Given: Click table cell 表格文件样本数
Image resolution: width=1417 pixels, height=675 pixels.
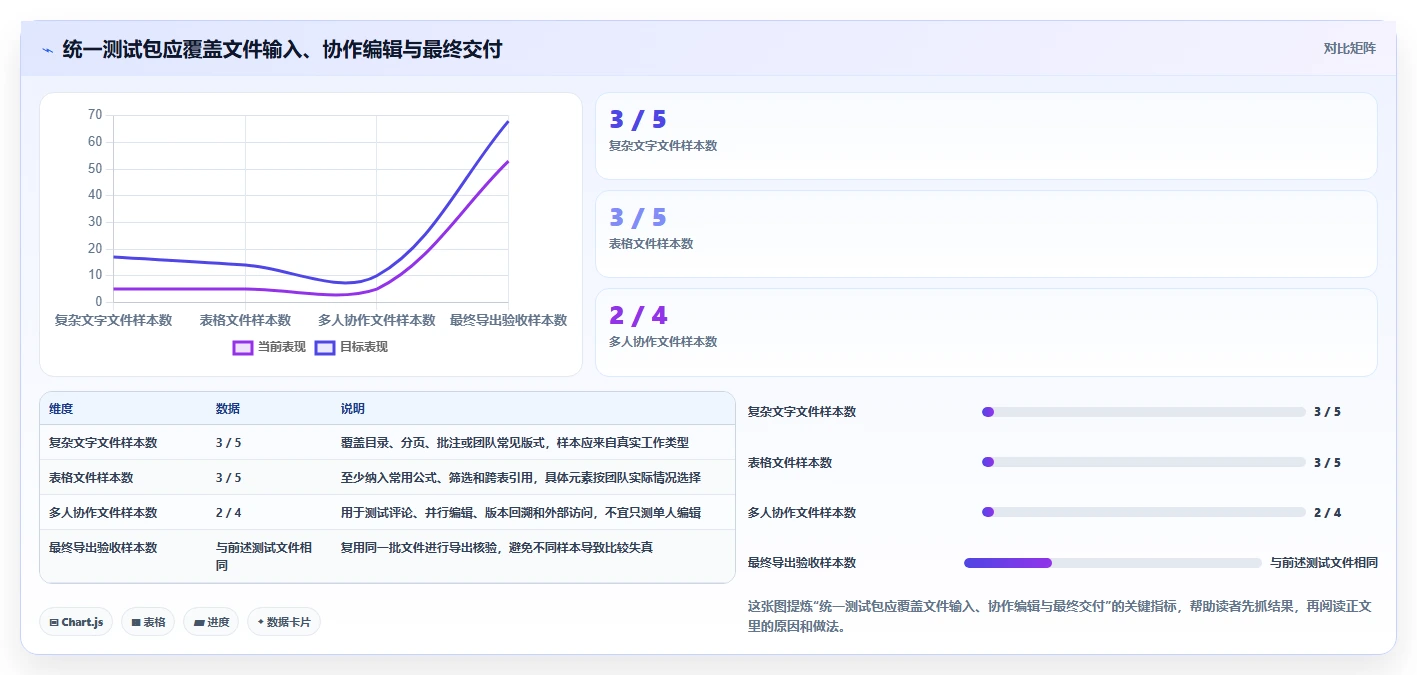Looking at the screenshot, I should coord(91,478).
